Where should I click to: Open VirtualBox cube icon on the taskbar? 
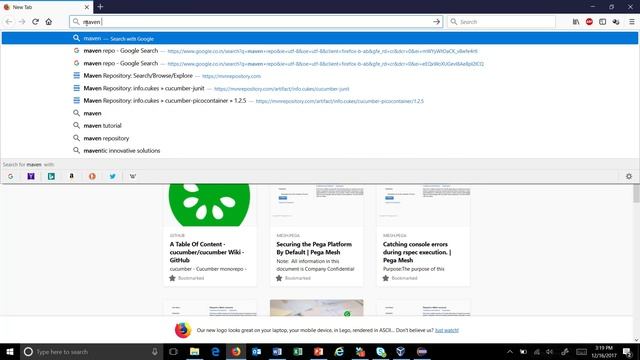pos(401,351)
